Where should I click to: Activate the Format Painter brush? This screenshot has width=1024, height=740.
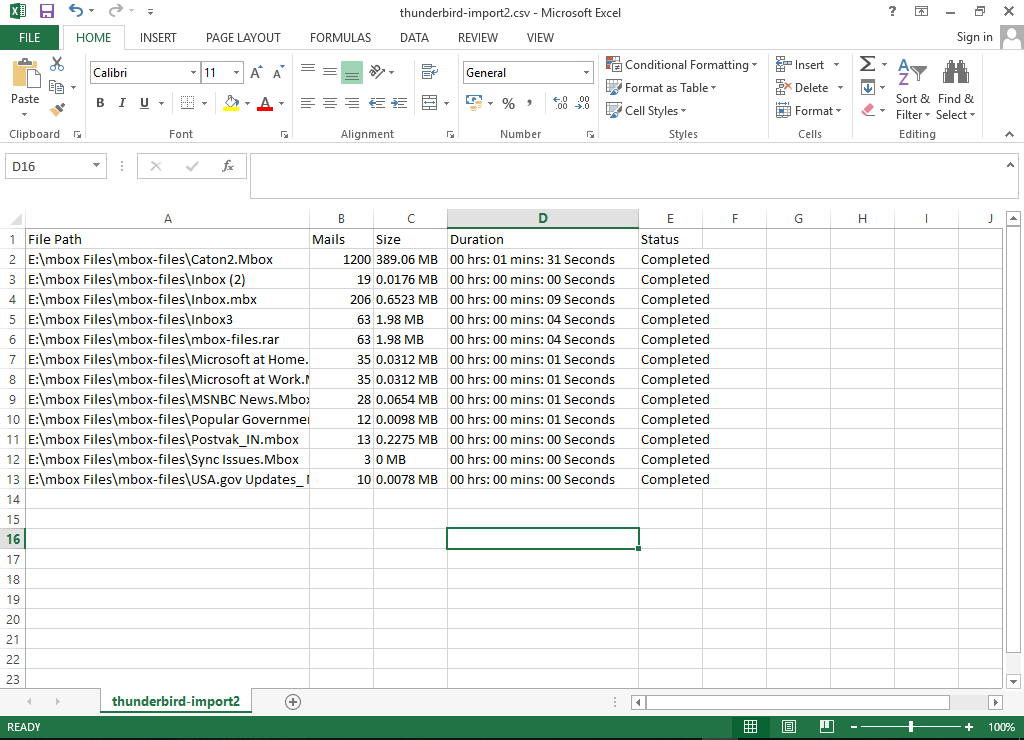[x=57, y=109]
